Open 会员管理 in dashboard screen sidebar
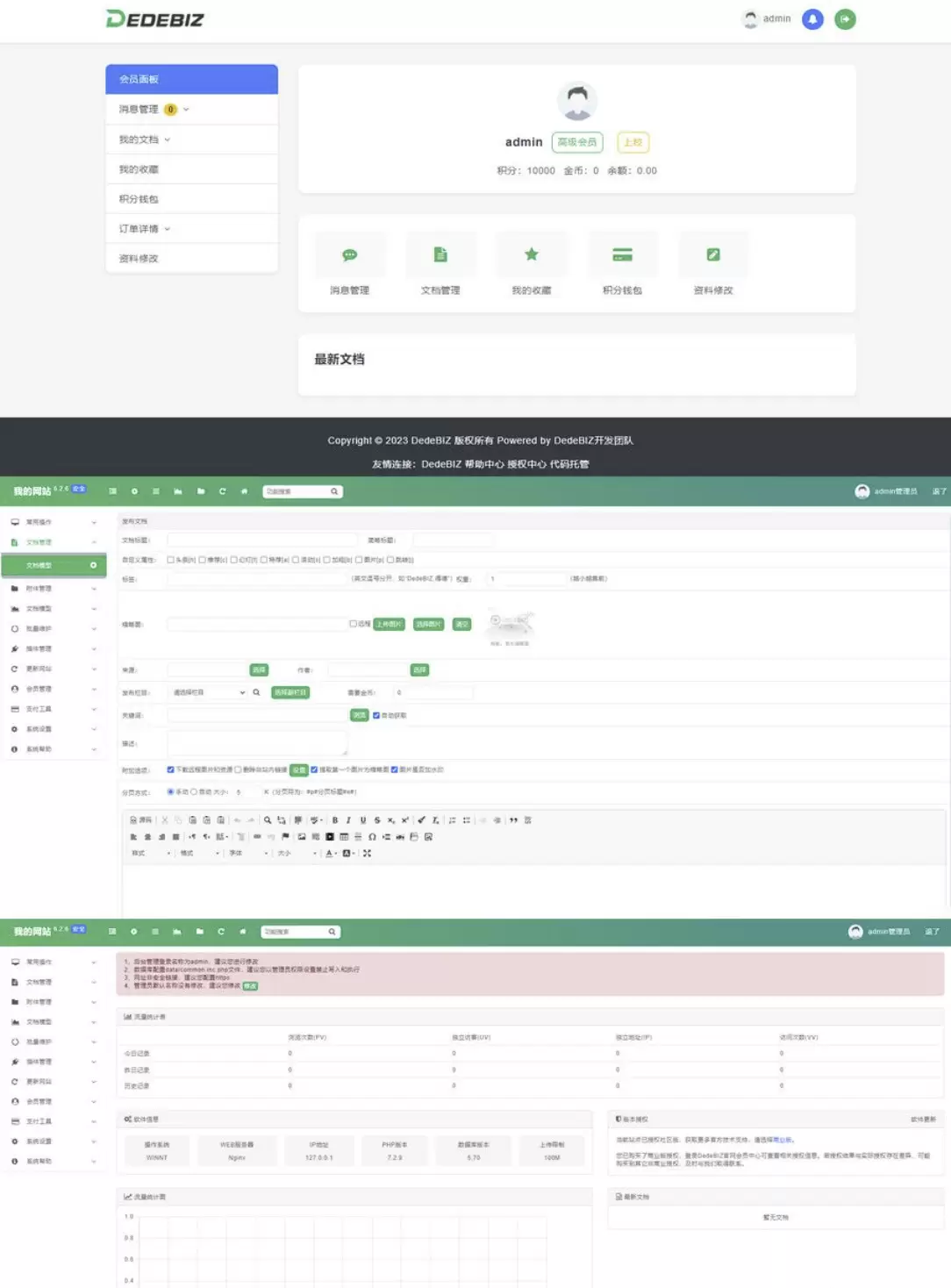Screen dimensions: 951x1288 click(54, 1101)
